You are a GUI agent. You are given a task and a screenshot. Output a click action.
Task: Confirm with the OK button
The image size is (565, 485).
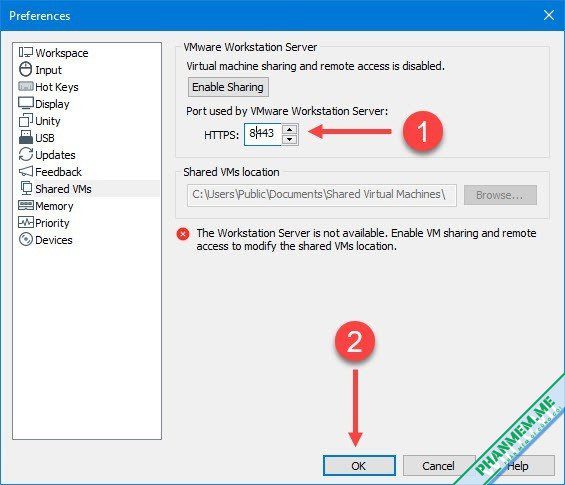tap(359, 466)
